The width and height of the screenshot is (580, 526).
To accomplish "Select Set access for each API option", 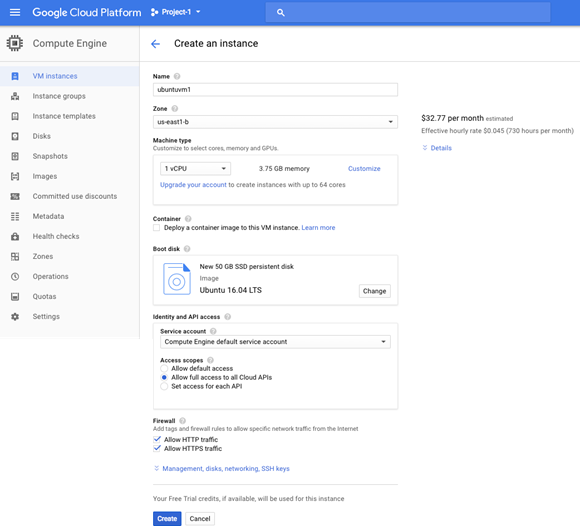I will click(164, 386).
